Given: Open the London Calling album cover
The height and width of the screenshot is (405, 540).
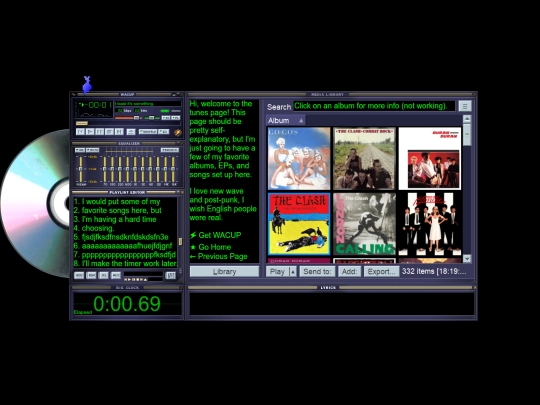Looking at the screenshot, I should 364,224.
